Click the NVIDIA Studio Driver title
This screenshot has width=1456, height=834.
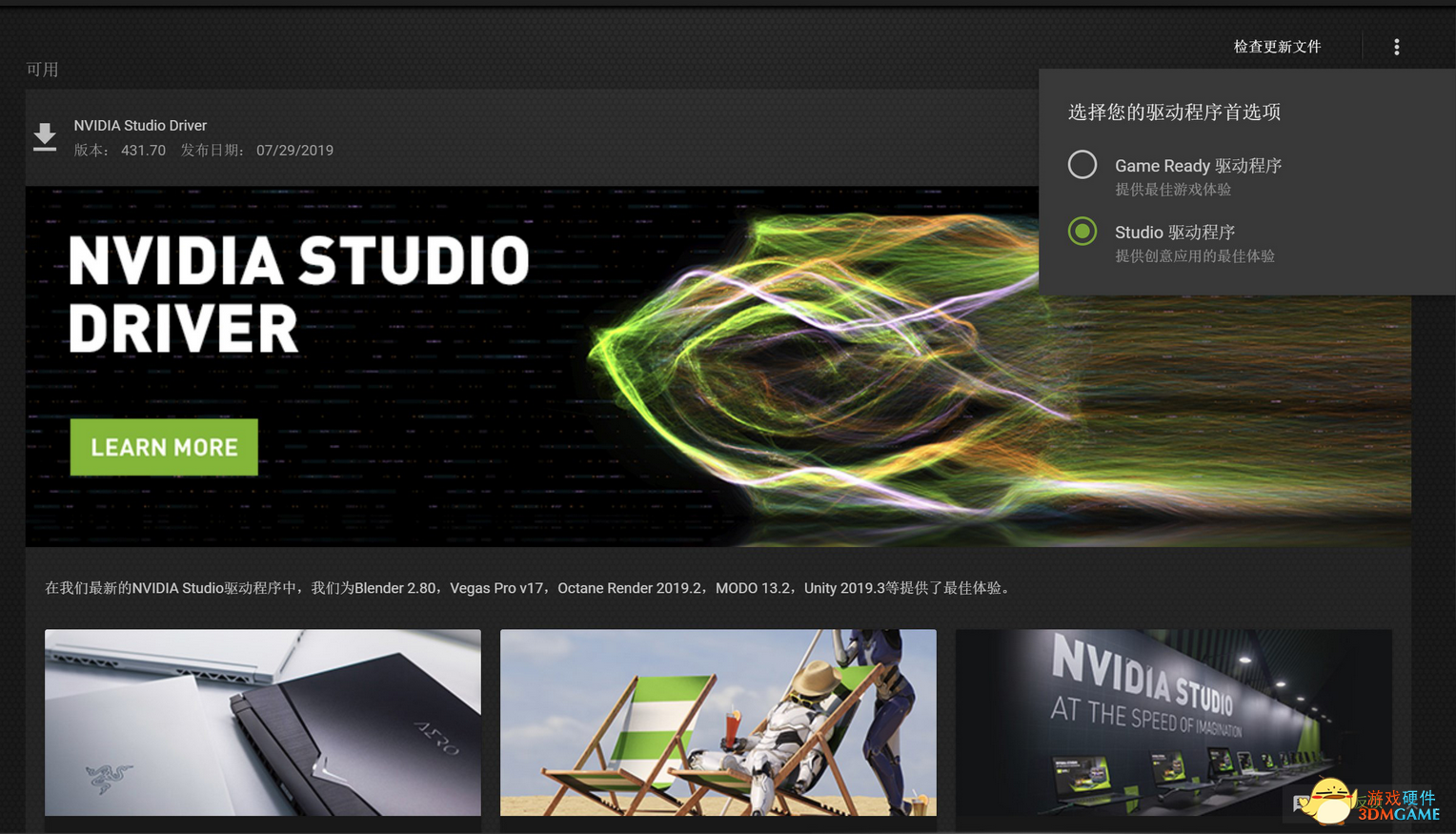point(140,126)
